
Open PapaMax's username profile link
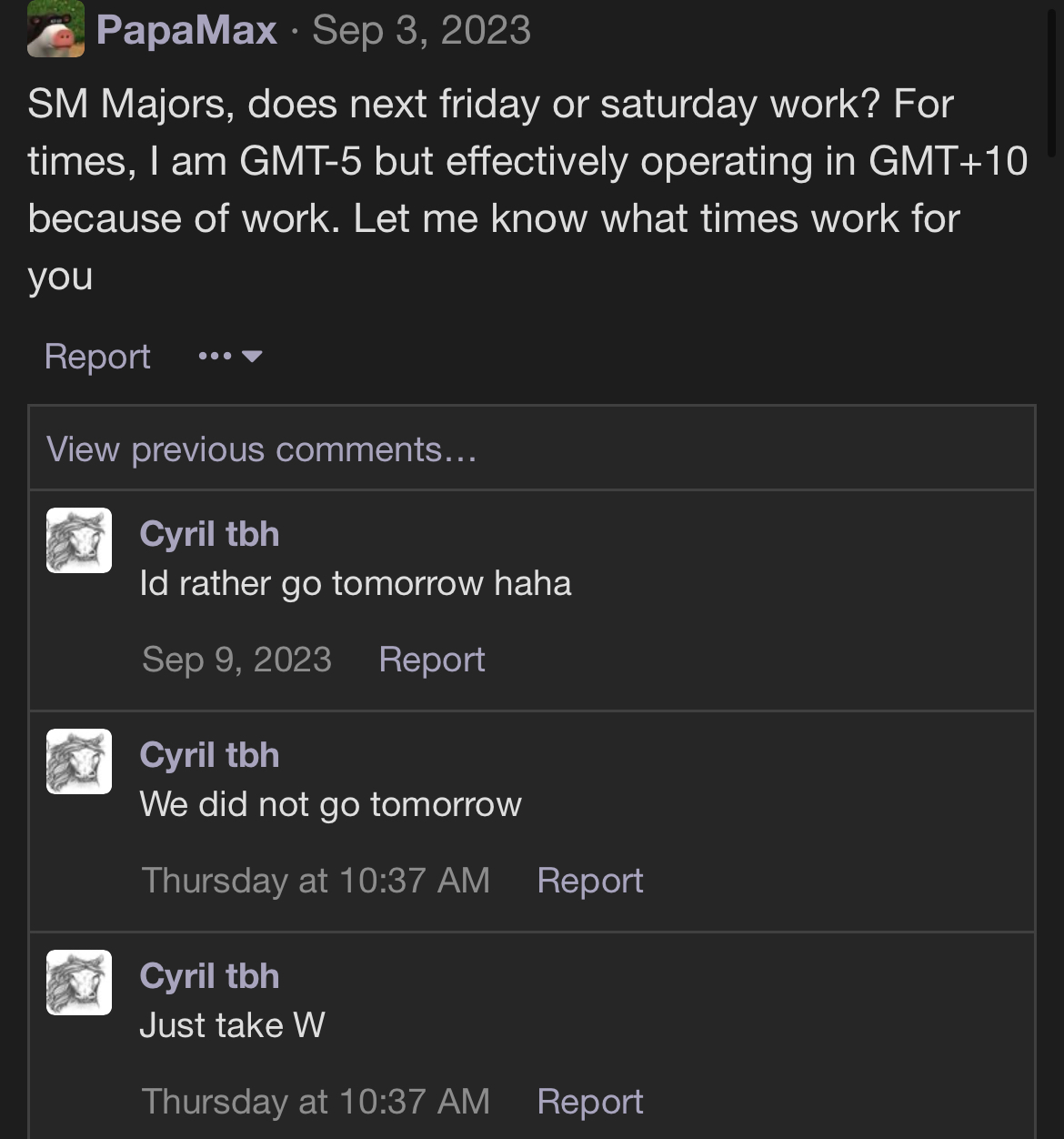coord(186,30)
